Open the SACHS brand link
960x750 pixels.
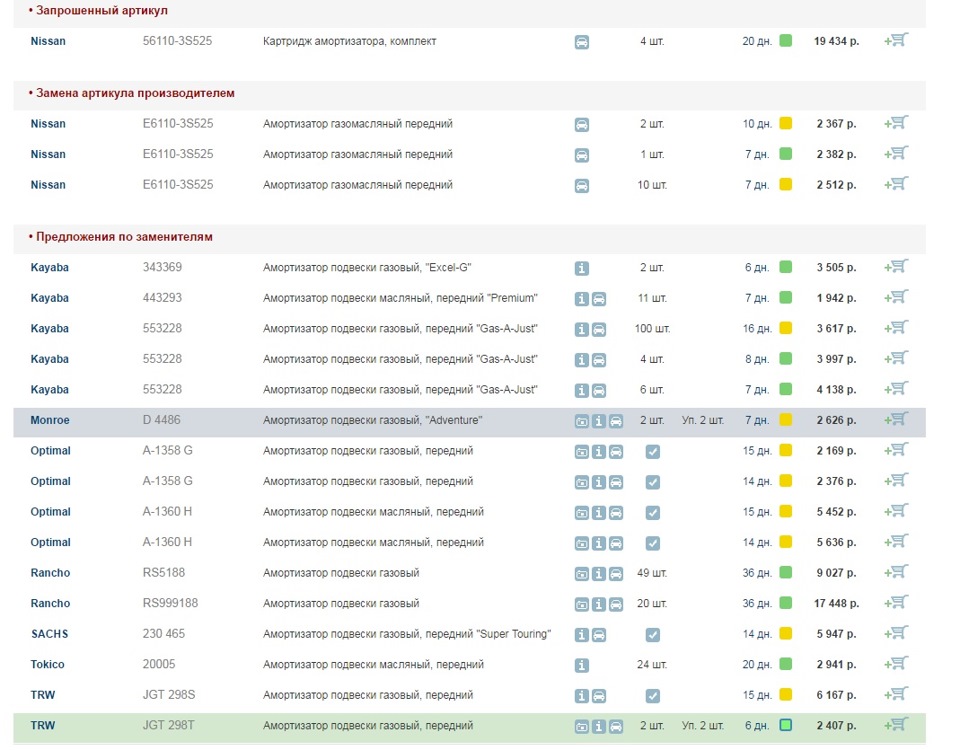tap(49, 634)
